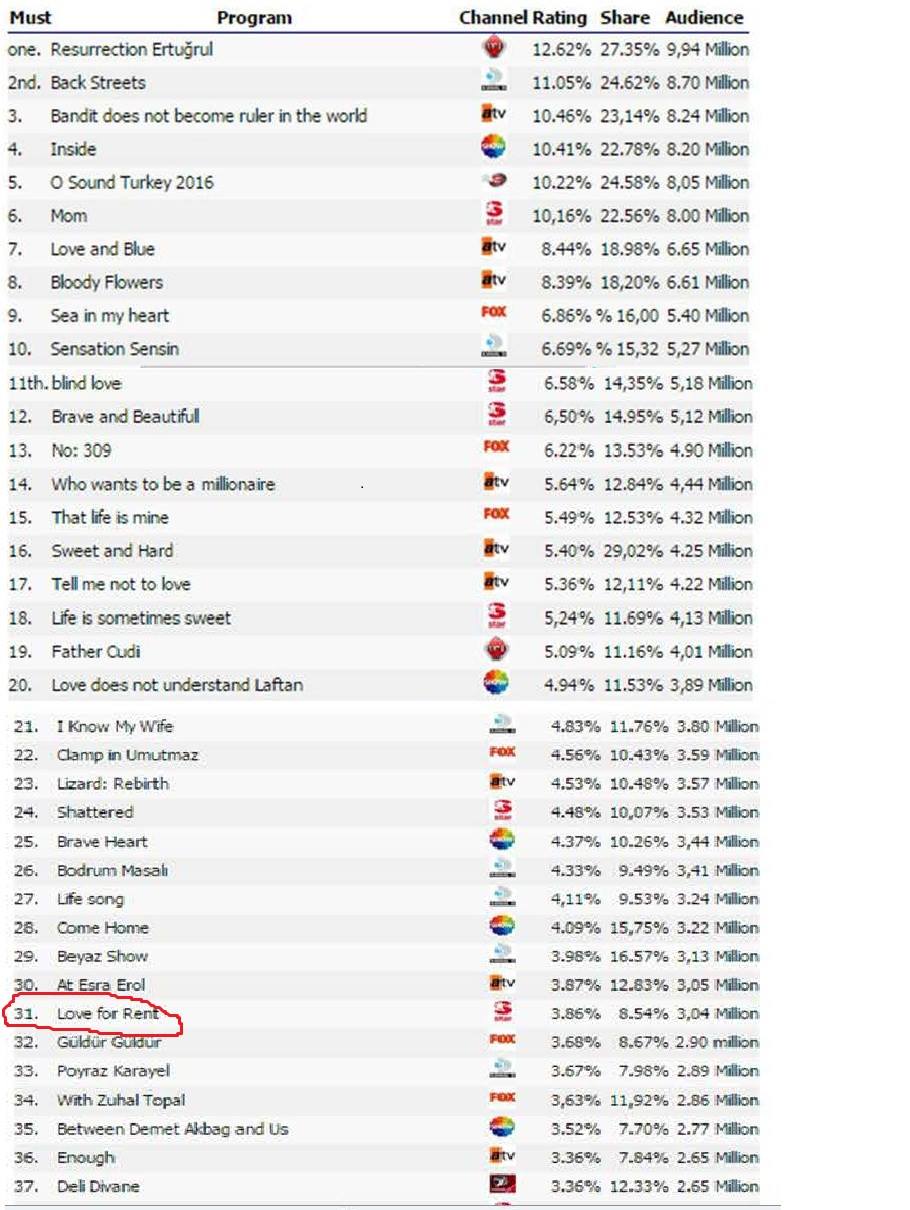Click the atv logo for Lizard: Rebirth
This screenshot has height=1210, width=910.
tap(502, 782)
